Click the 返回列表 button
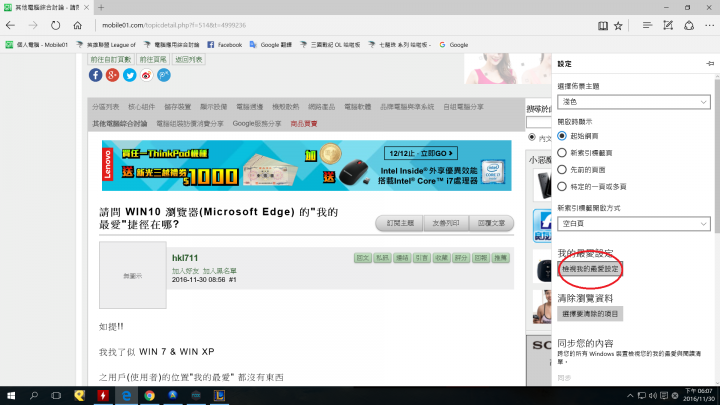 (x=188, y=59)
